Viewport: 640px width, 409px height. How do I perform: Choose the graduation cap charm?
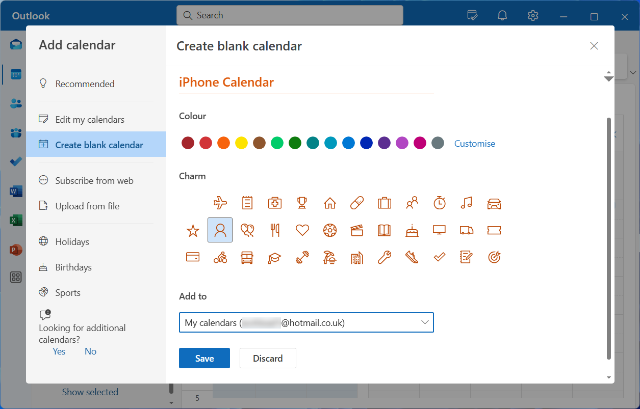(x=275, y=258)
